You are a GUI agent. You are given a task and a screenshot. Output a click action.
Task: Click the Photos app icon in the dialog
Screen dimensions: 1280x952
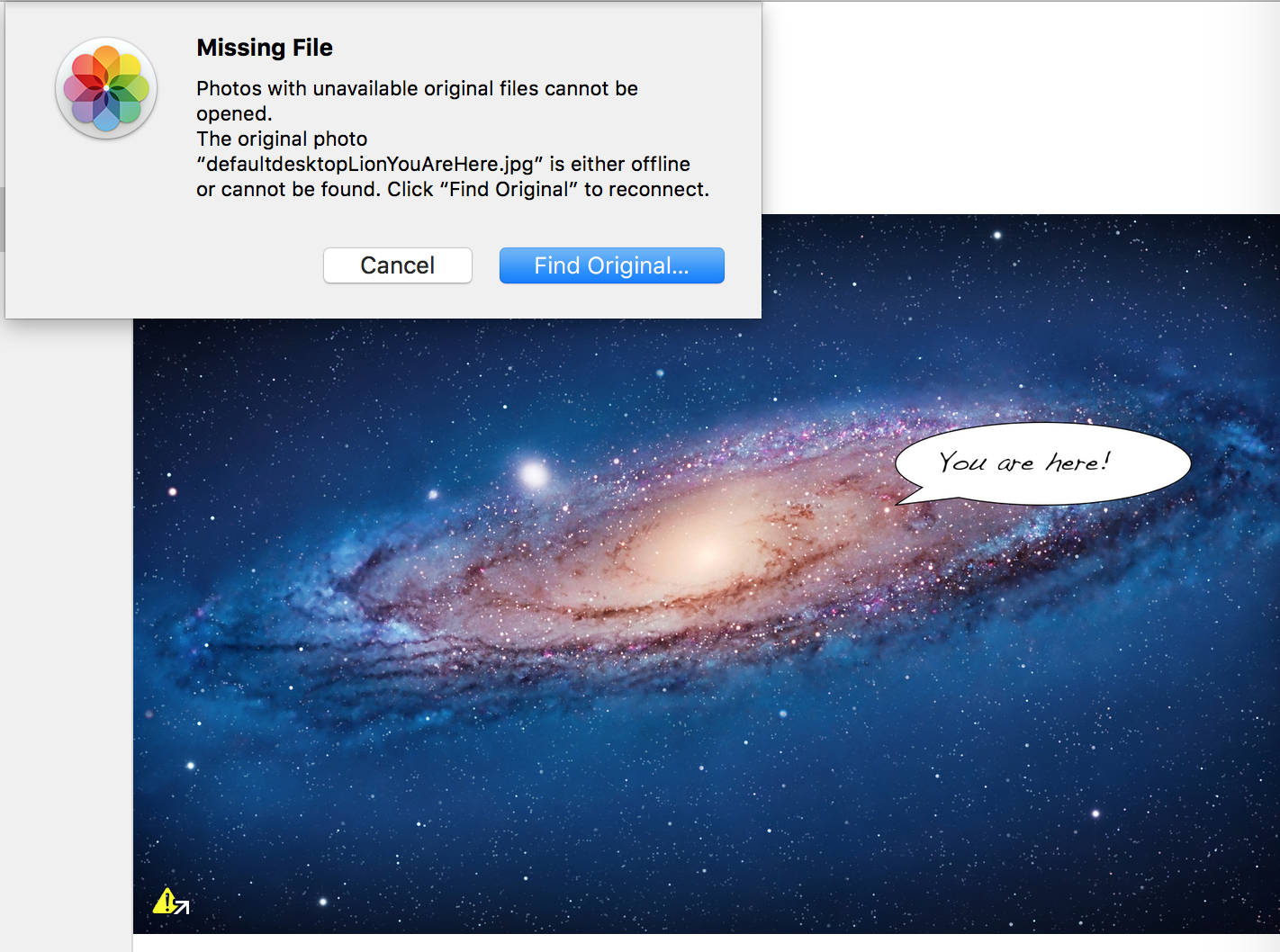106,88
